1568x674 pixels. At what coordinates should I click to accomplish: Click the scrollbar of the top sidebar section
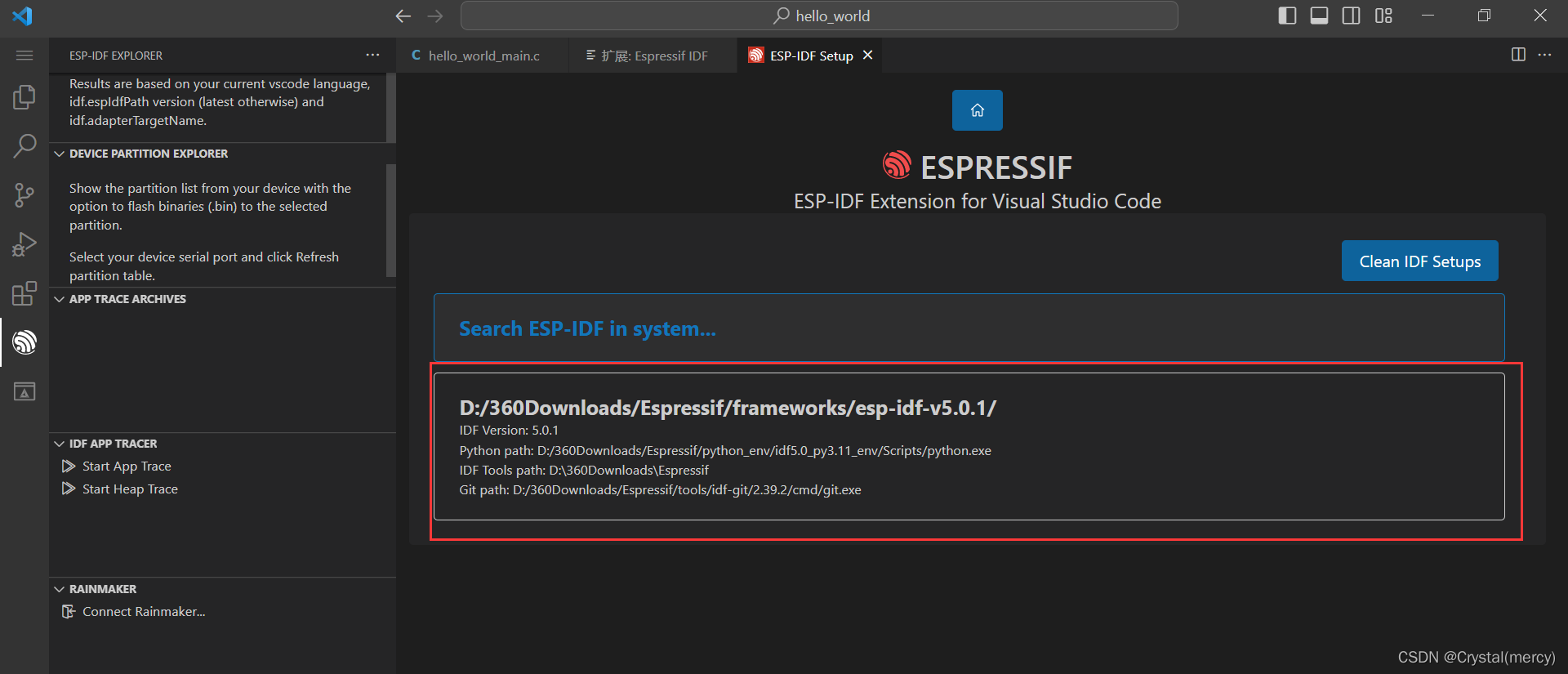[390, 107]
